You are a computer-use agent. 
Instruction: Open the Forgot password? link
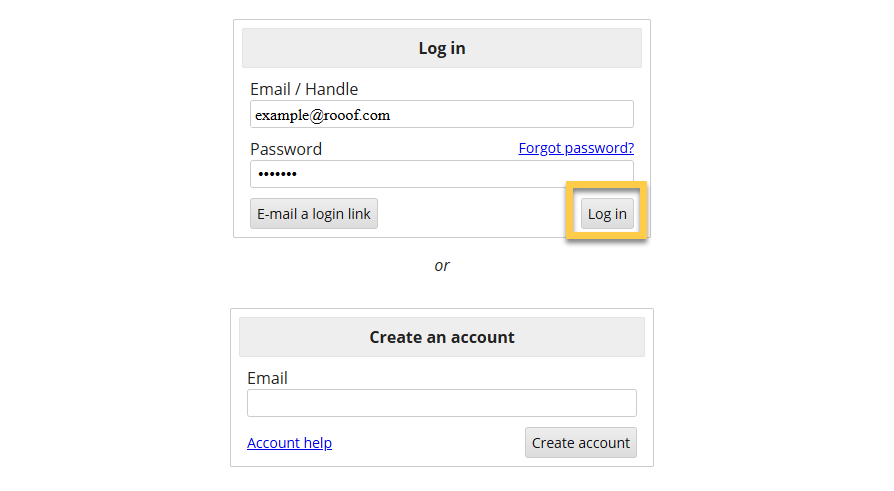(x=576, y=148)
